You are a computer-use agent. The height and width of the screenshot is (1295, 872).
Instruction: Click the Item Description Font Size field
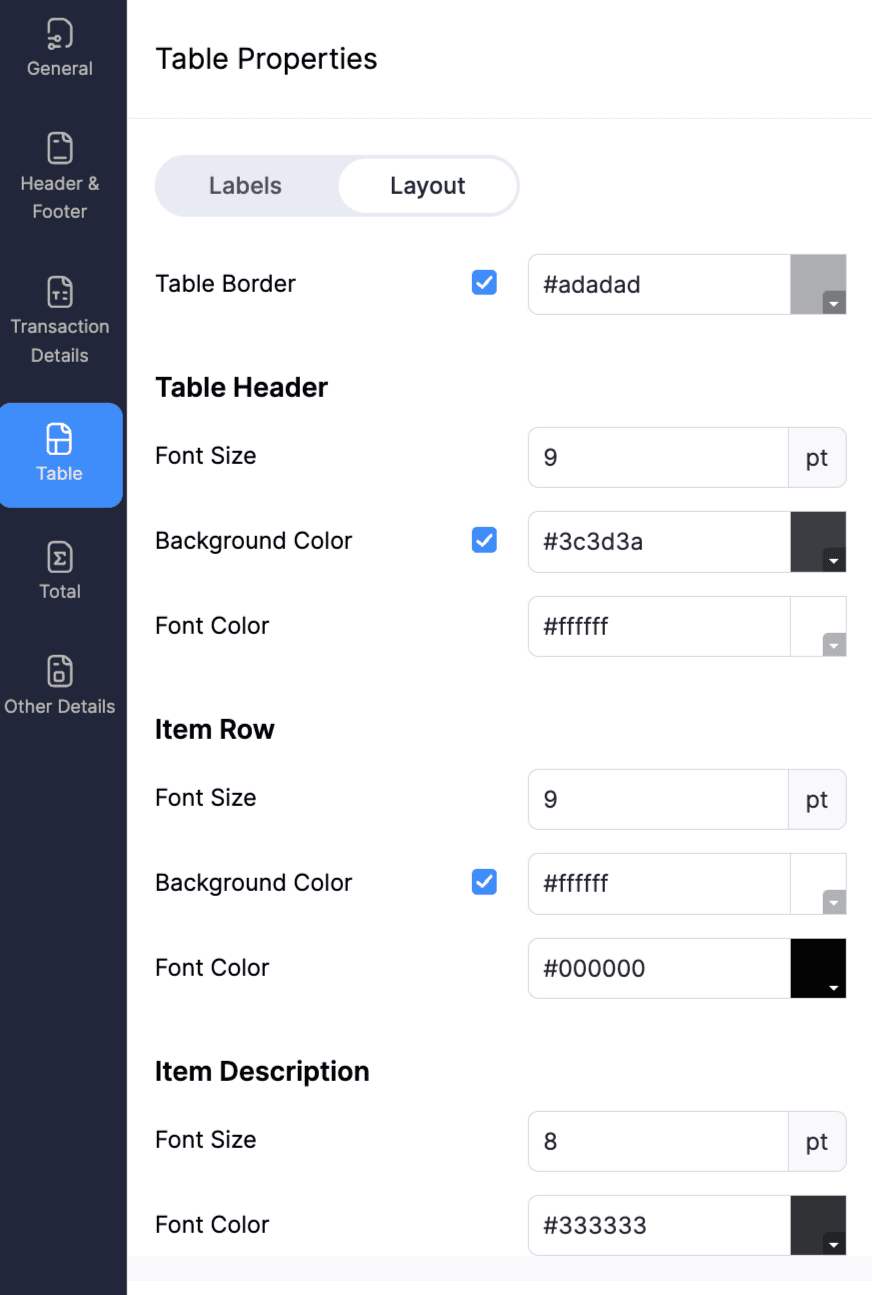pos(657,1141)
